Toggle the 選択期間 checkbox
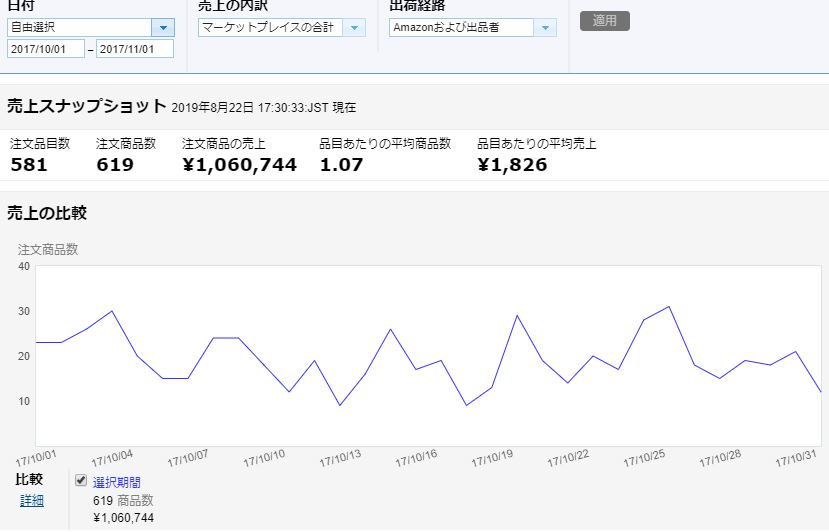The height and width of the screenshot is (532, 829). click(81, 481)
